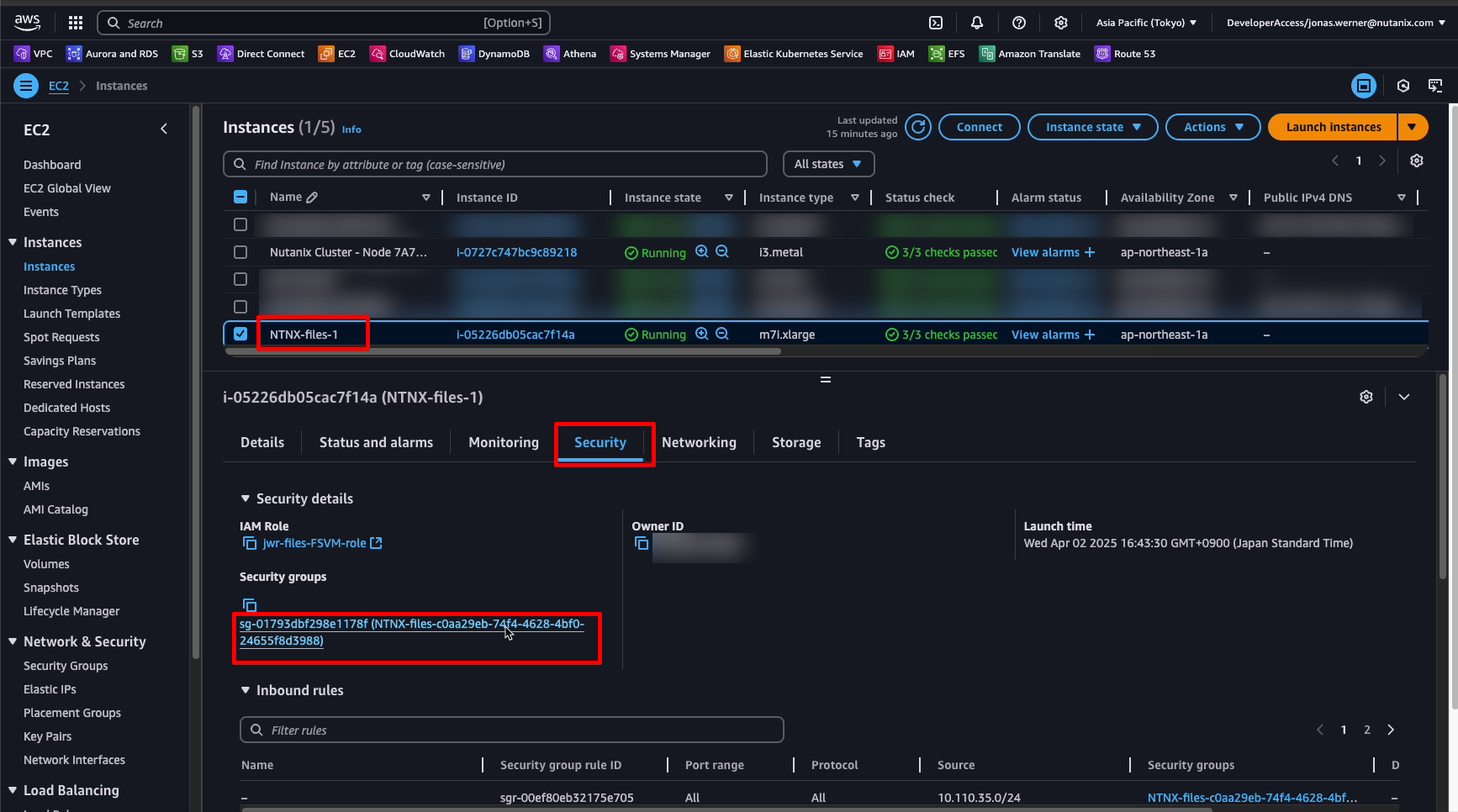1458x812 pixels.
Task: Focus the top AWS Search field
Action: coord(325,23)
